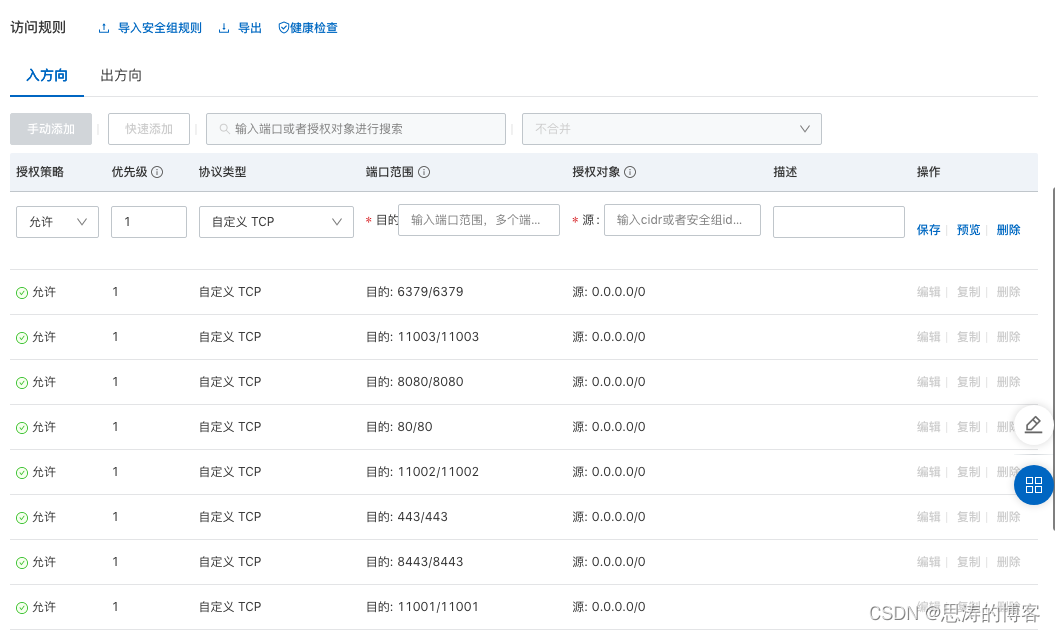Click the magnifier icon in the search box
Screen dimensions: 1055x632
(x=225, y=129)
